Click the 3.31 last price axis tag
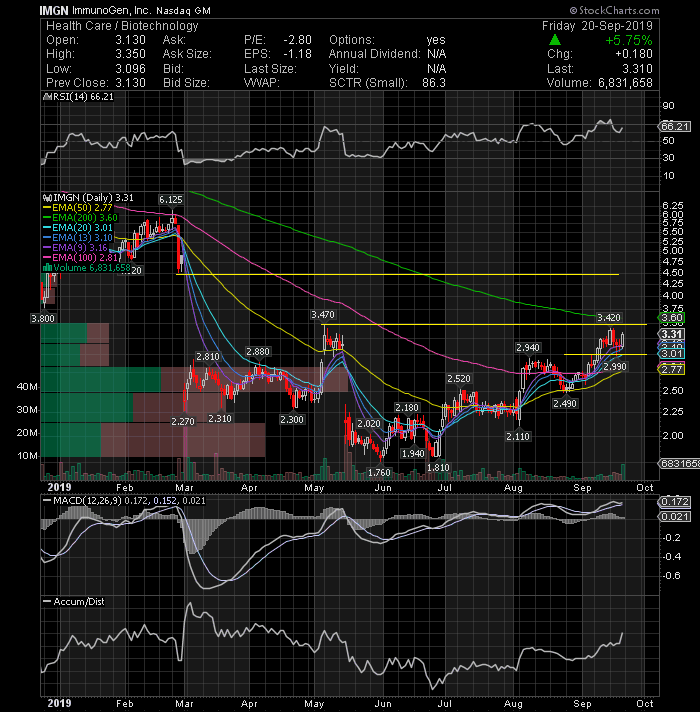Viewport: 700px width, 712px height. click(672, 335)
